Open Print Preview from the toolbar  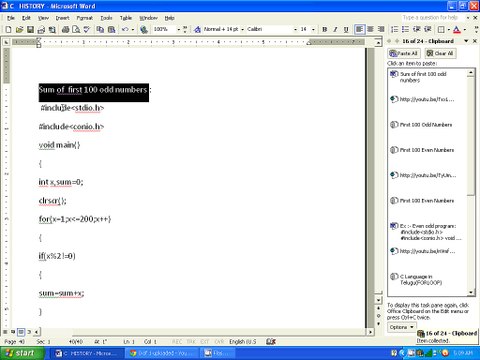[x=76, y=29]
